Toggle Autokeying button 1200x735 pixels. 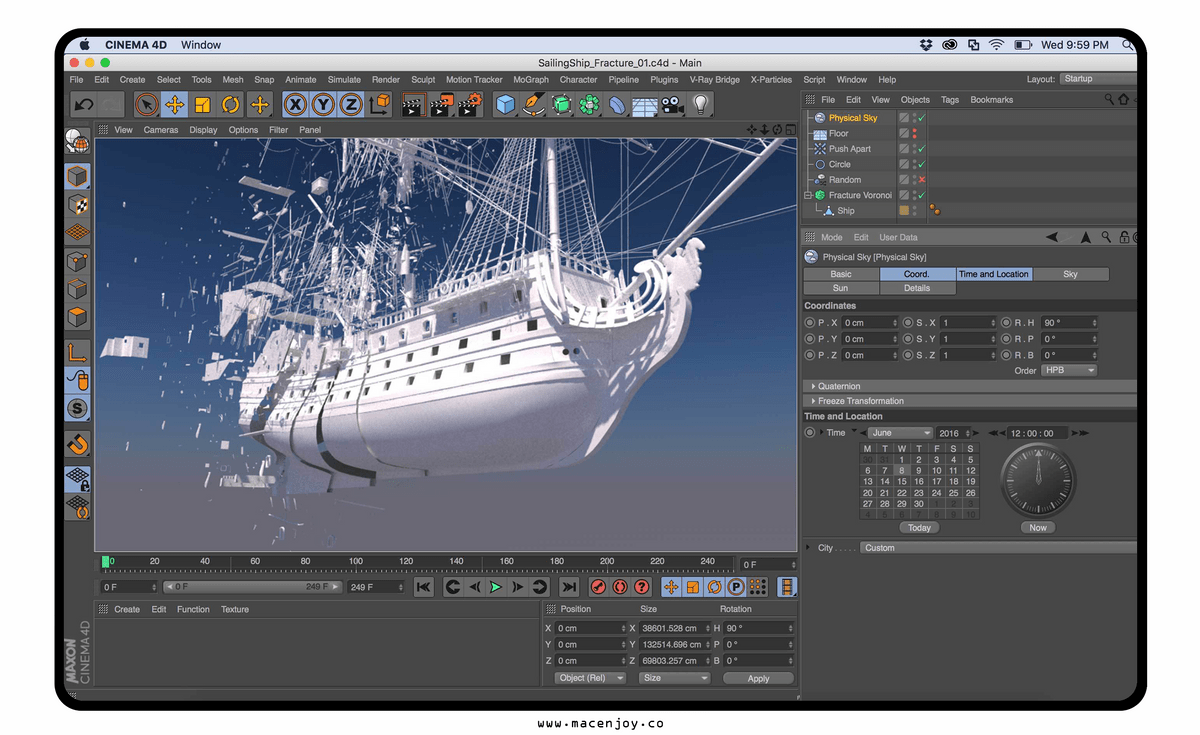[x=620, y=587]
